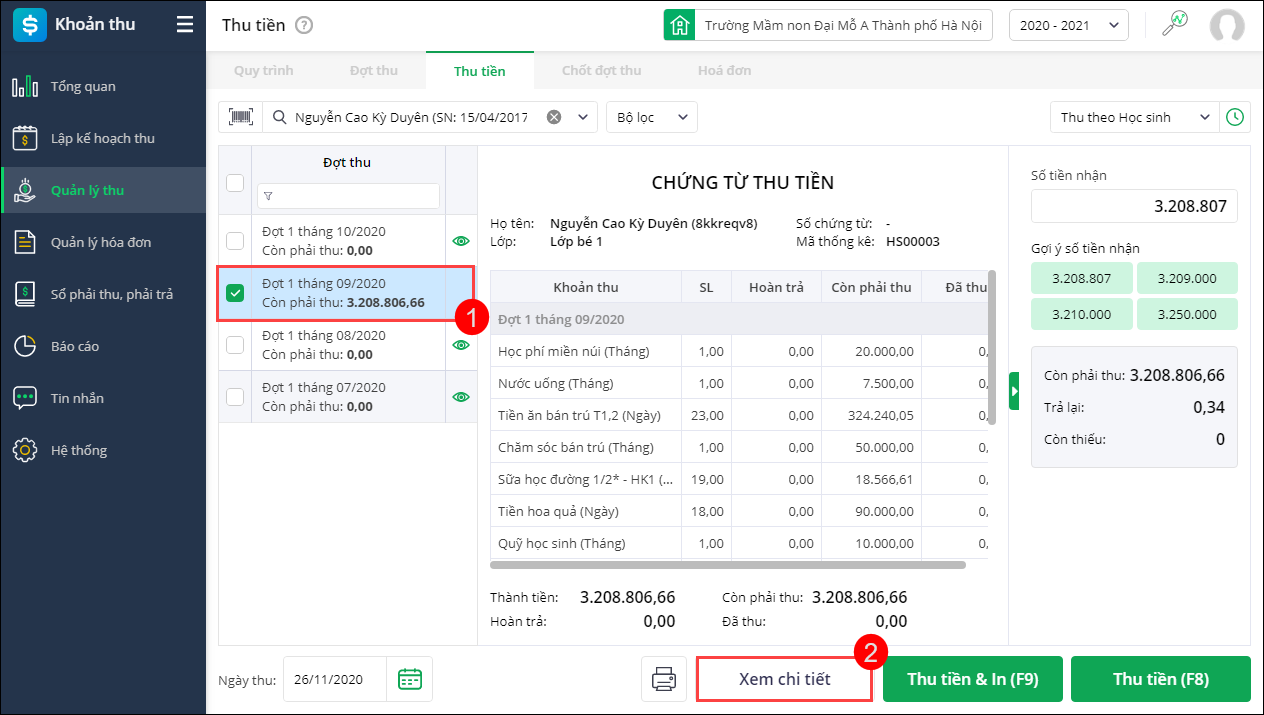Clear the selected student search

pyautogui.click(x=554, y=117)
